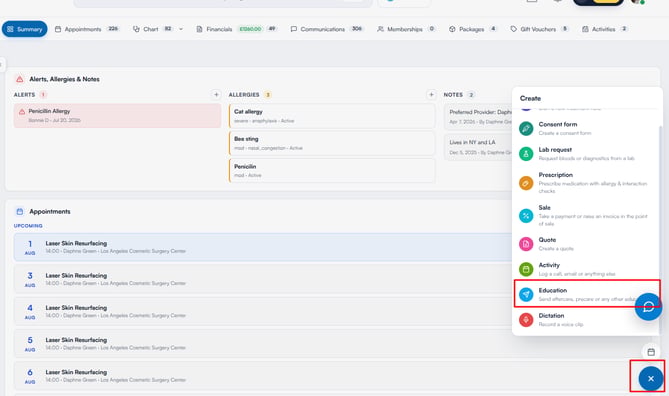This screenshot has height=396, width=669.
Task: Click the Communications count badge 306
Action: coord(357,29)
